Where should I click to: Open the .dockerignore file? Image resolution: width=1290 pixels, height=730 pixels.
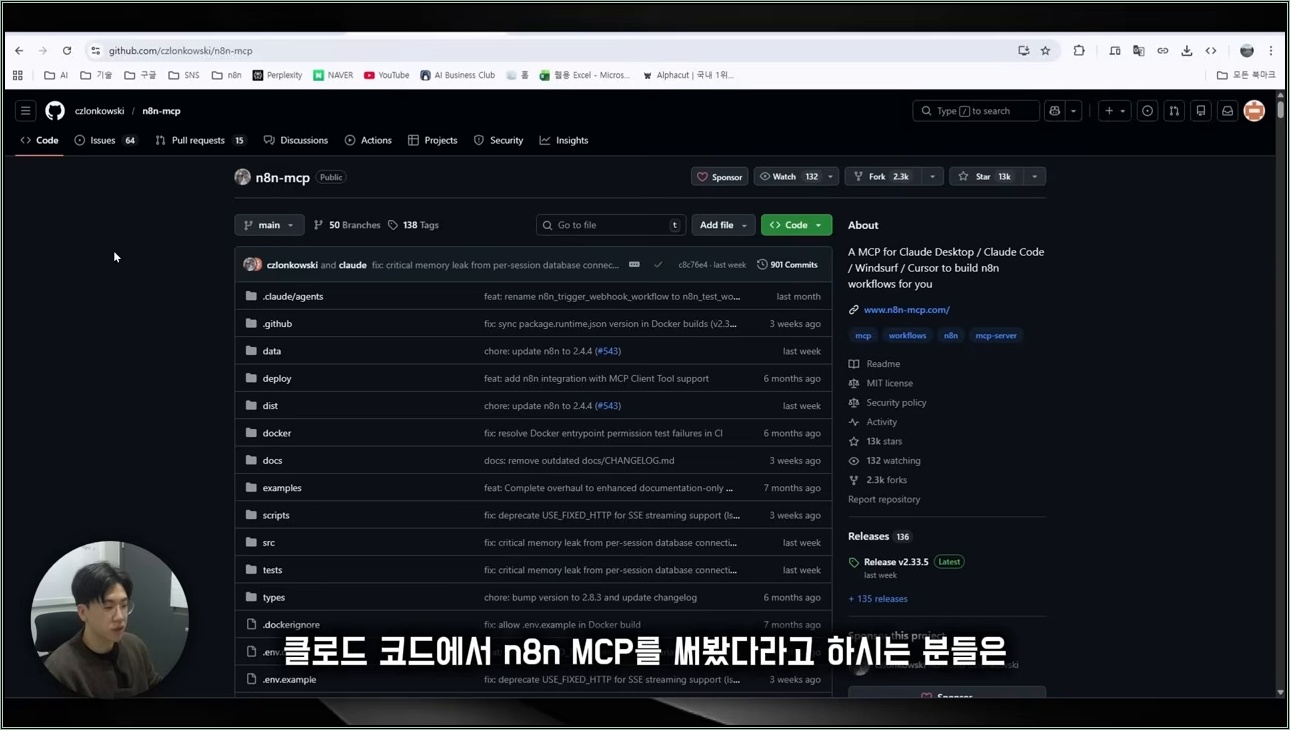291,625
